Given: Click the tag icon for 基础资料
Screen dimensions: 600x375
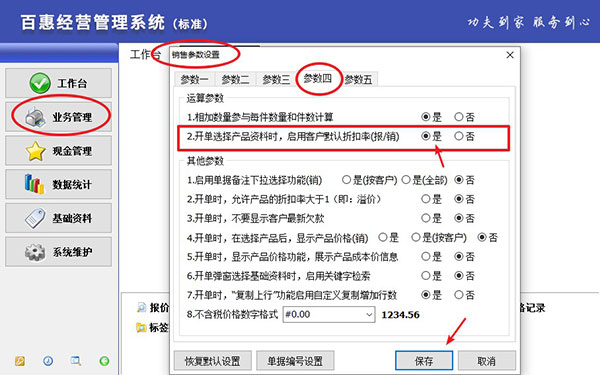Looking at the screenshot, I should click(x=35, y=218).
